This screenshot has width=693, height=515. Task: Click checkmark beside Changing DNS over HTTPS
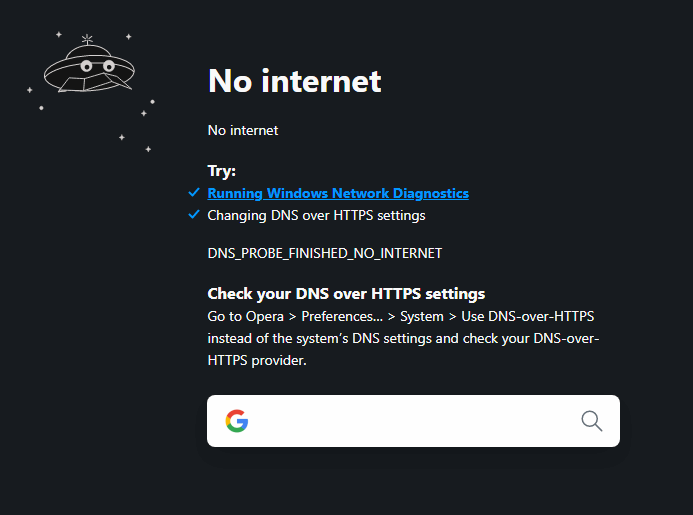coord(193,215)
